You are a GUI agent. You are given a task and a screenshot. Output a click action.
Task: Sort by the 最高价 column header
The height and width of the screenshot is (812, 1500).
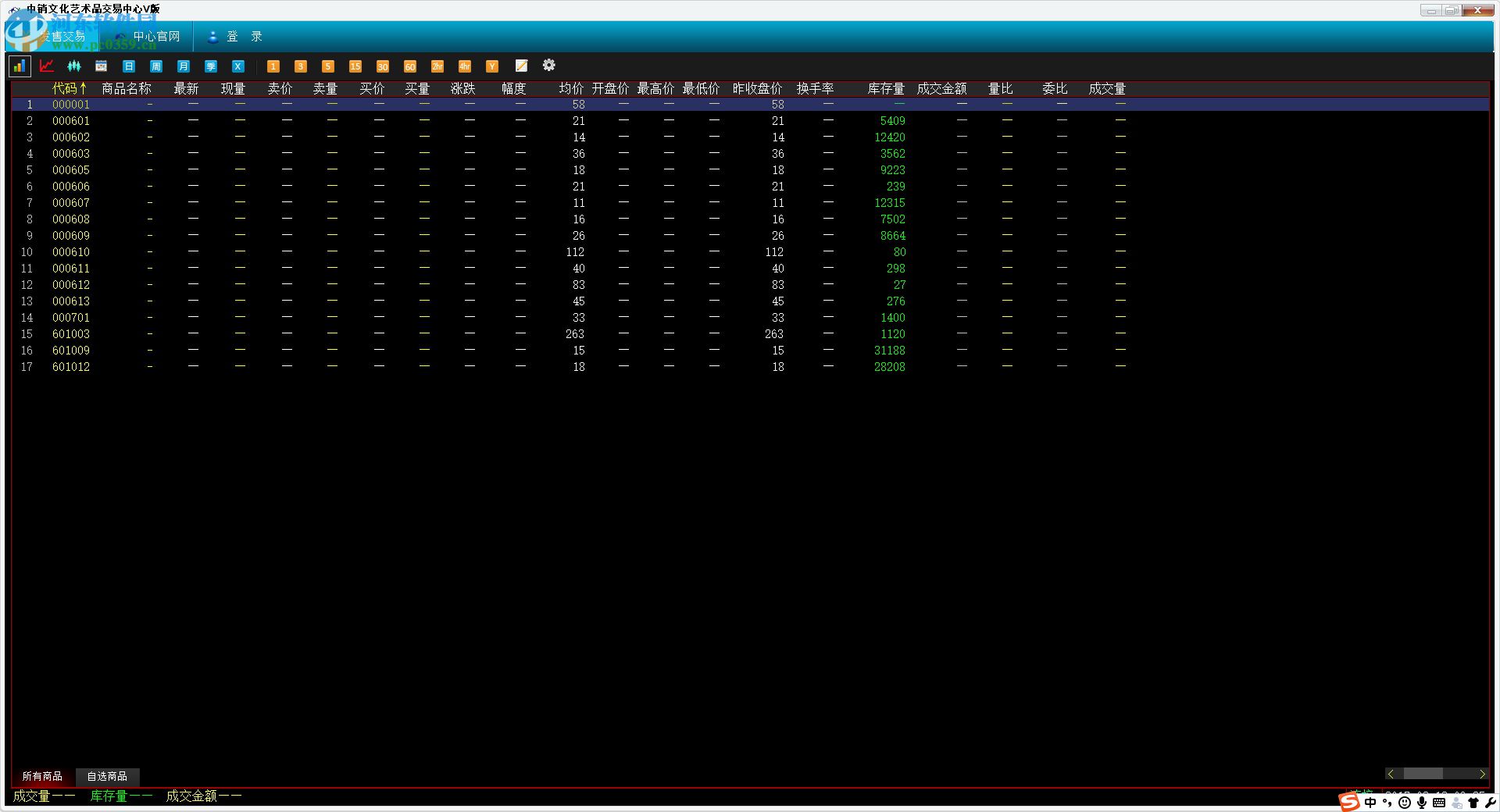tap(655, 88)
